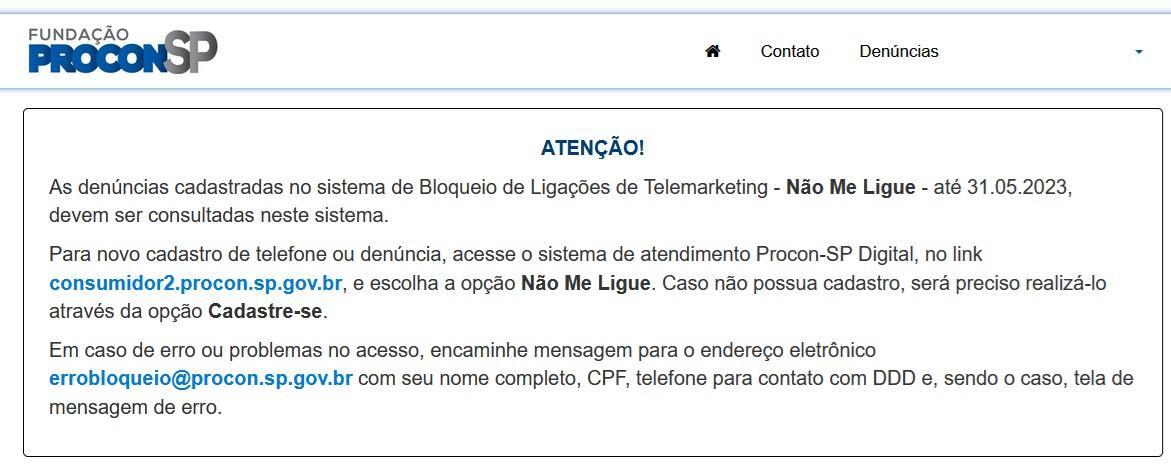The height and width of the screenshot is (469, 1171).
Task: Click the gray SP letters in logo
Action: tap(191, 52)
